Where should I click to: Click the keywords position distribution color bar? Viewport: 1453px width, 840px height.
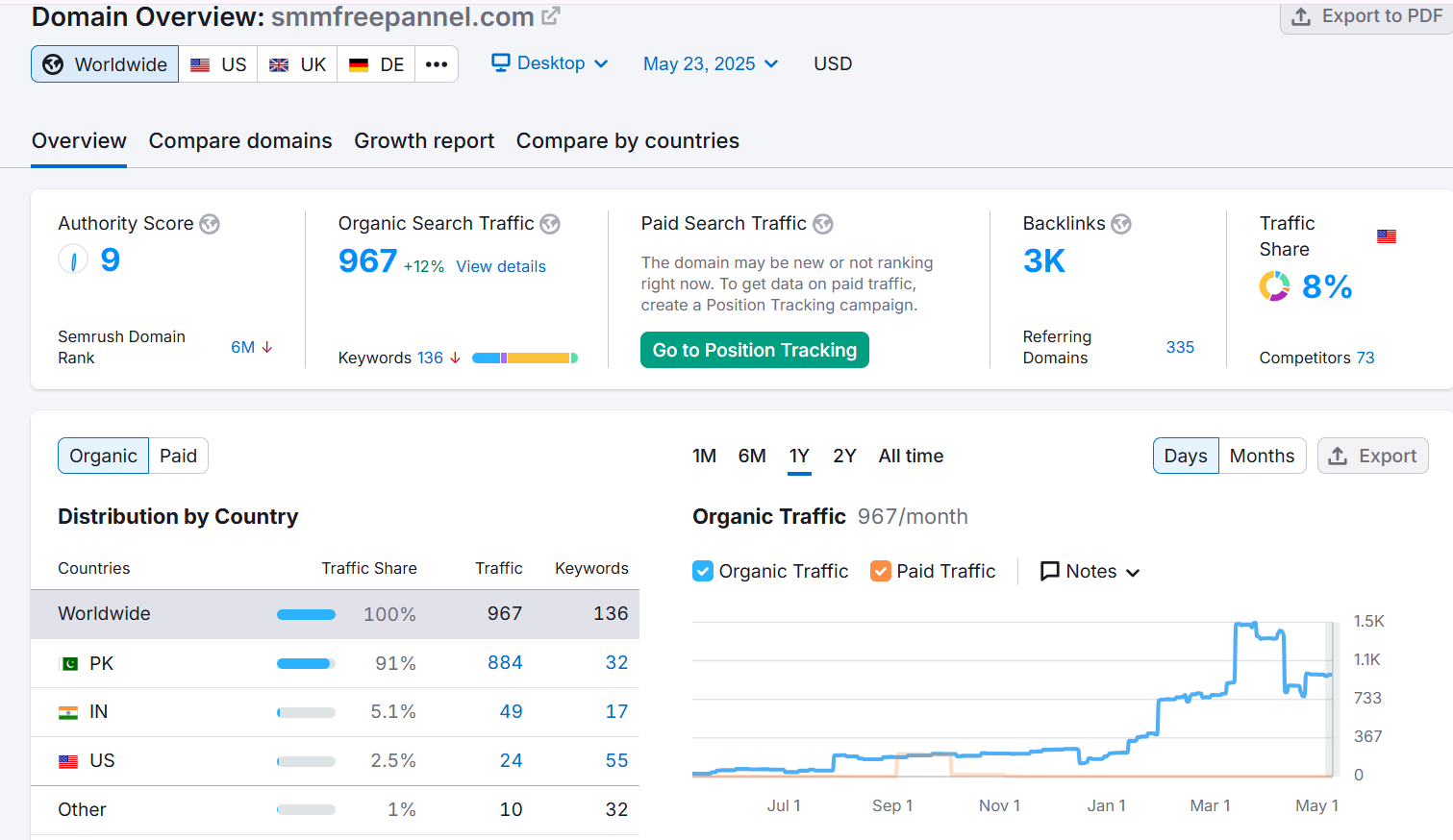[525, 358]
